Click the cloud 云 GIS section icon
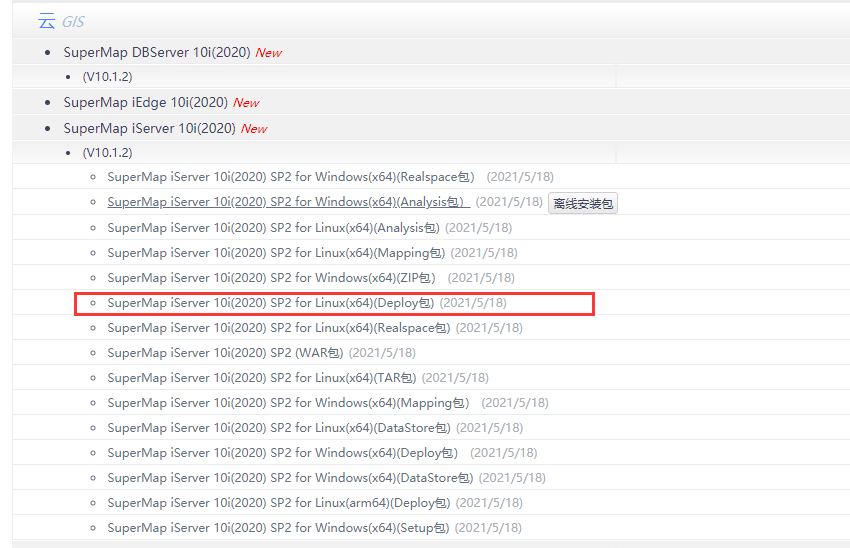 pos(47,22)
